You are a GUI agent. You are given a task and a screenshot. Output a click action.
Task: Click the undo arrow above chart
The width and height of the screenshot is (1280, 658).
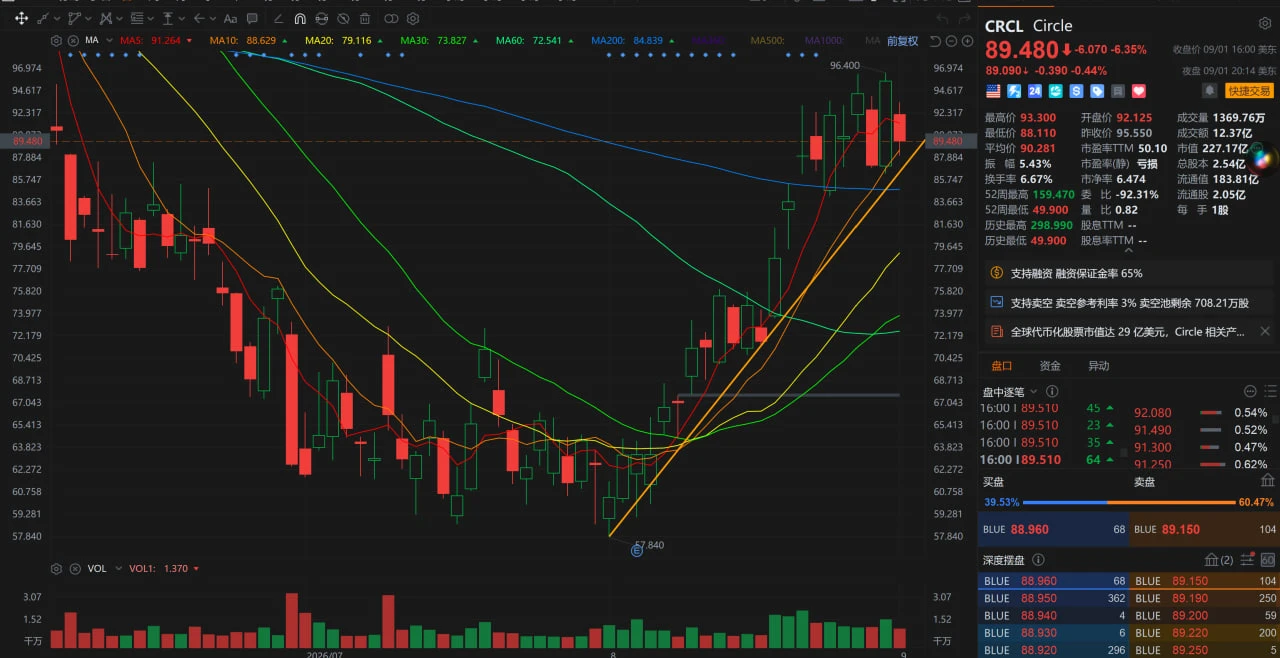pyautogui.click(x=941, y=18)
